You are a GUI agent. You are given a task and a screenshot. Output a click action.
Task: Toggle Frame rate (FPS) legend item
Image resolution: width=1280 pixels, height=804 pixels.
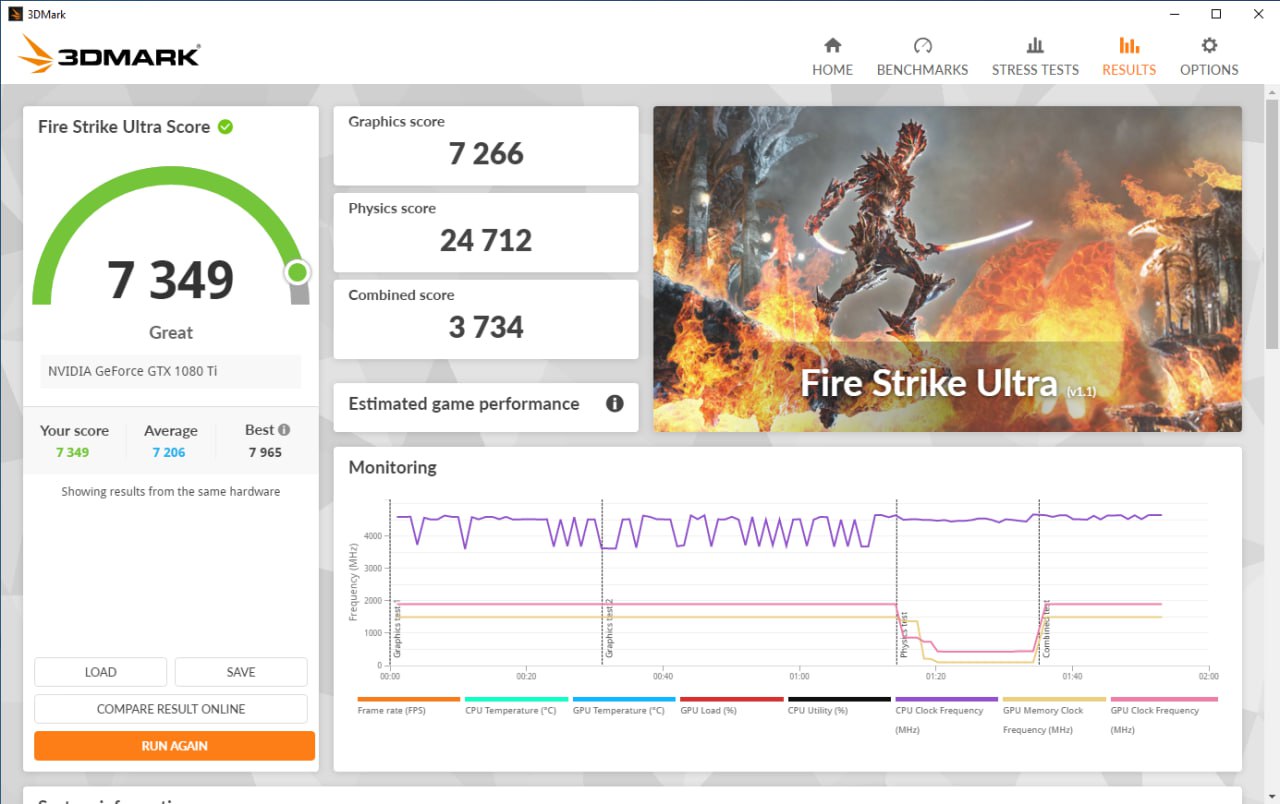click(408, 706)
